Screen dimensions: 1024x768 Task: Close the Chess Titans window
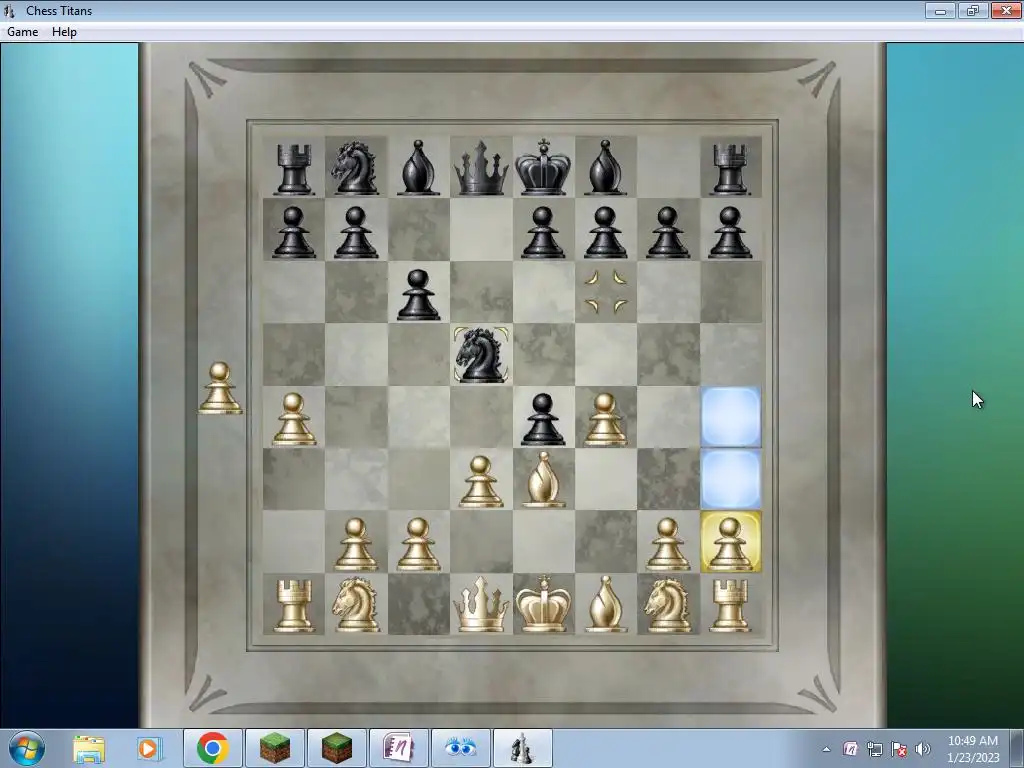[1006, 10]
